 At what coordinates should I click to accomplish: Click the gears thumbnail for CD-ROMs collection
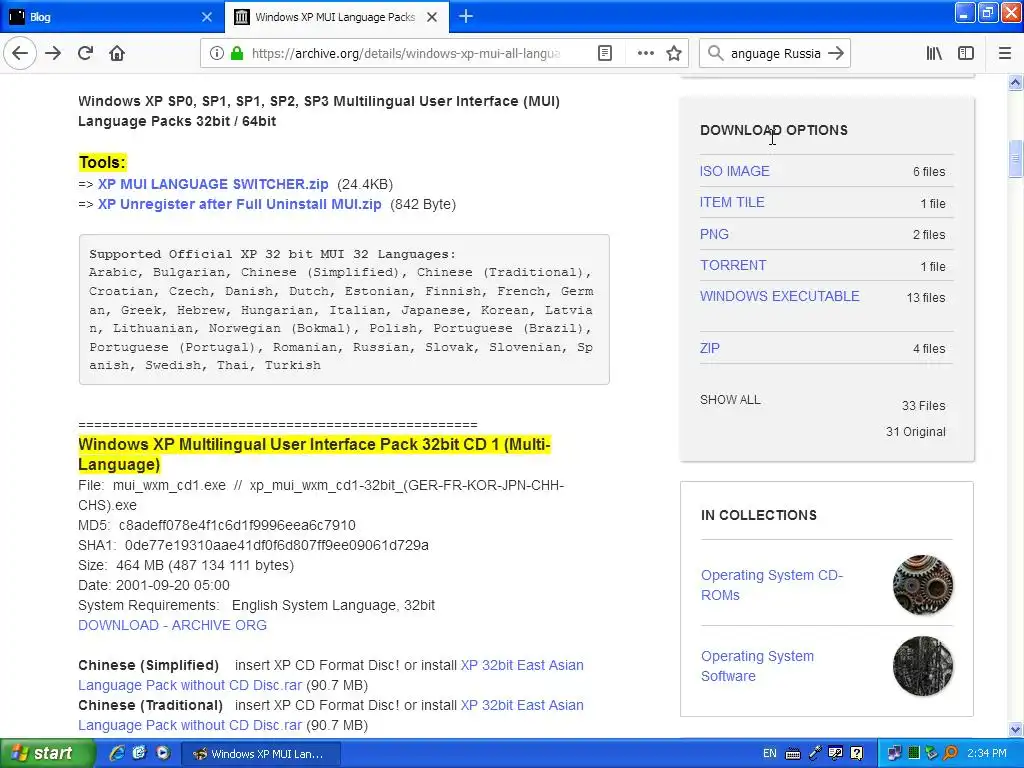(923, 585)
